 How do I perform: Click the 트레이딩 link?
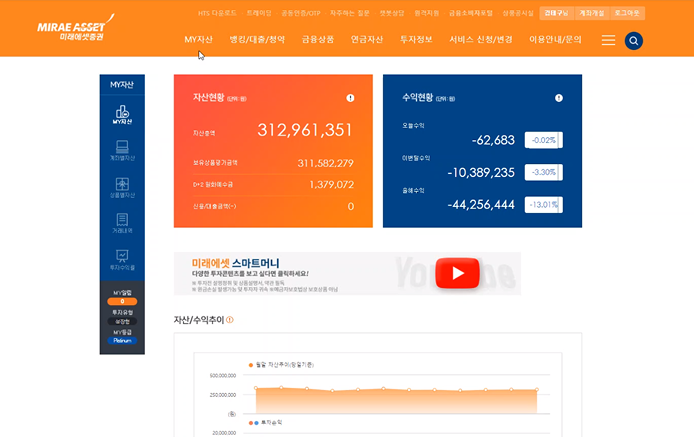[x=259, y=13]
